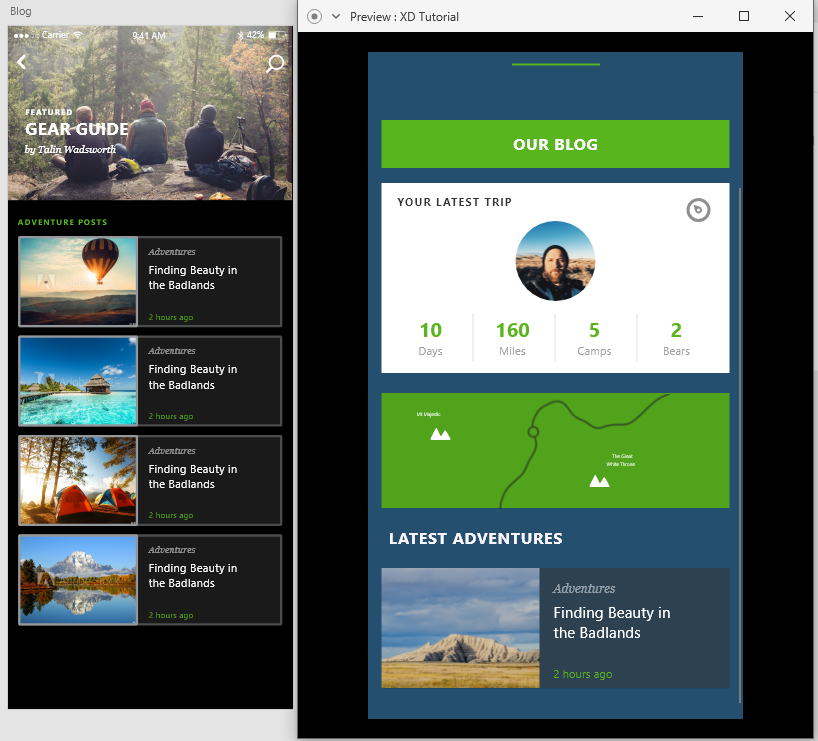The image size is (818, 741).
Task: Click the record button in the Preview title bar
Action: [x=314, y=16]
